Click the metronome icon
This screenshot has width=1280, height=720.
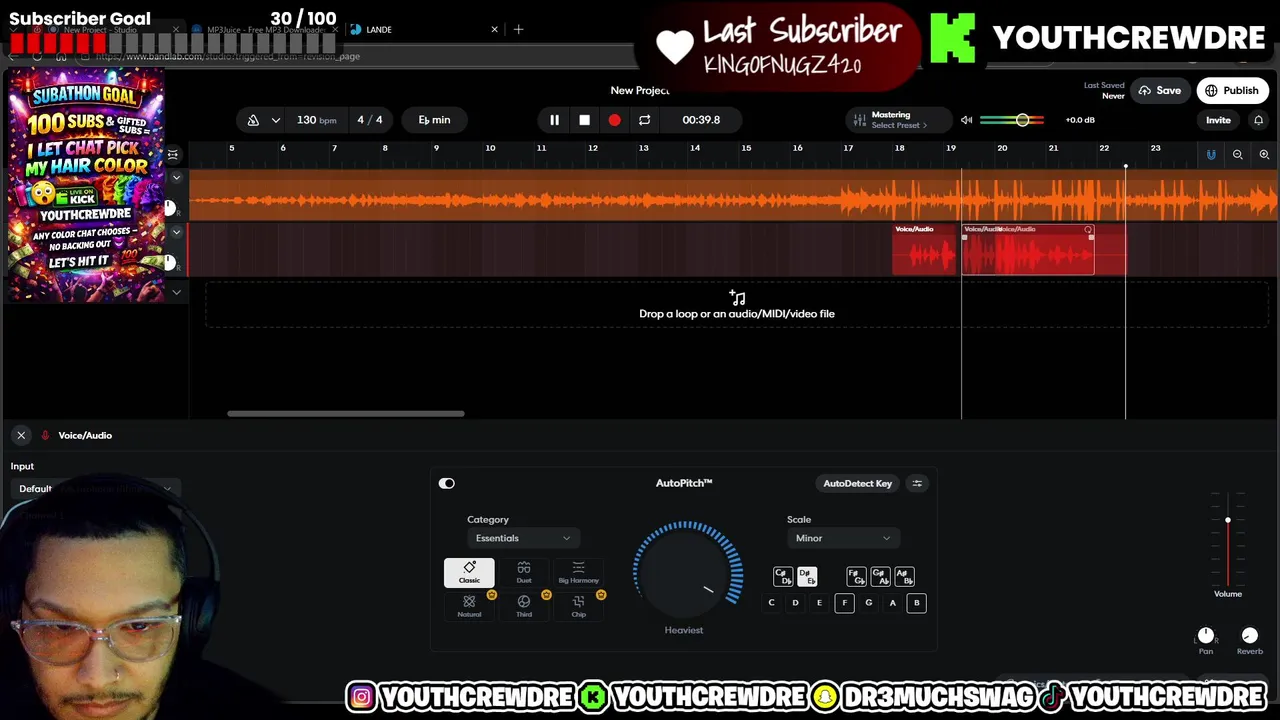[x=253, y=120]
